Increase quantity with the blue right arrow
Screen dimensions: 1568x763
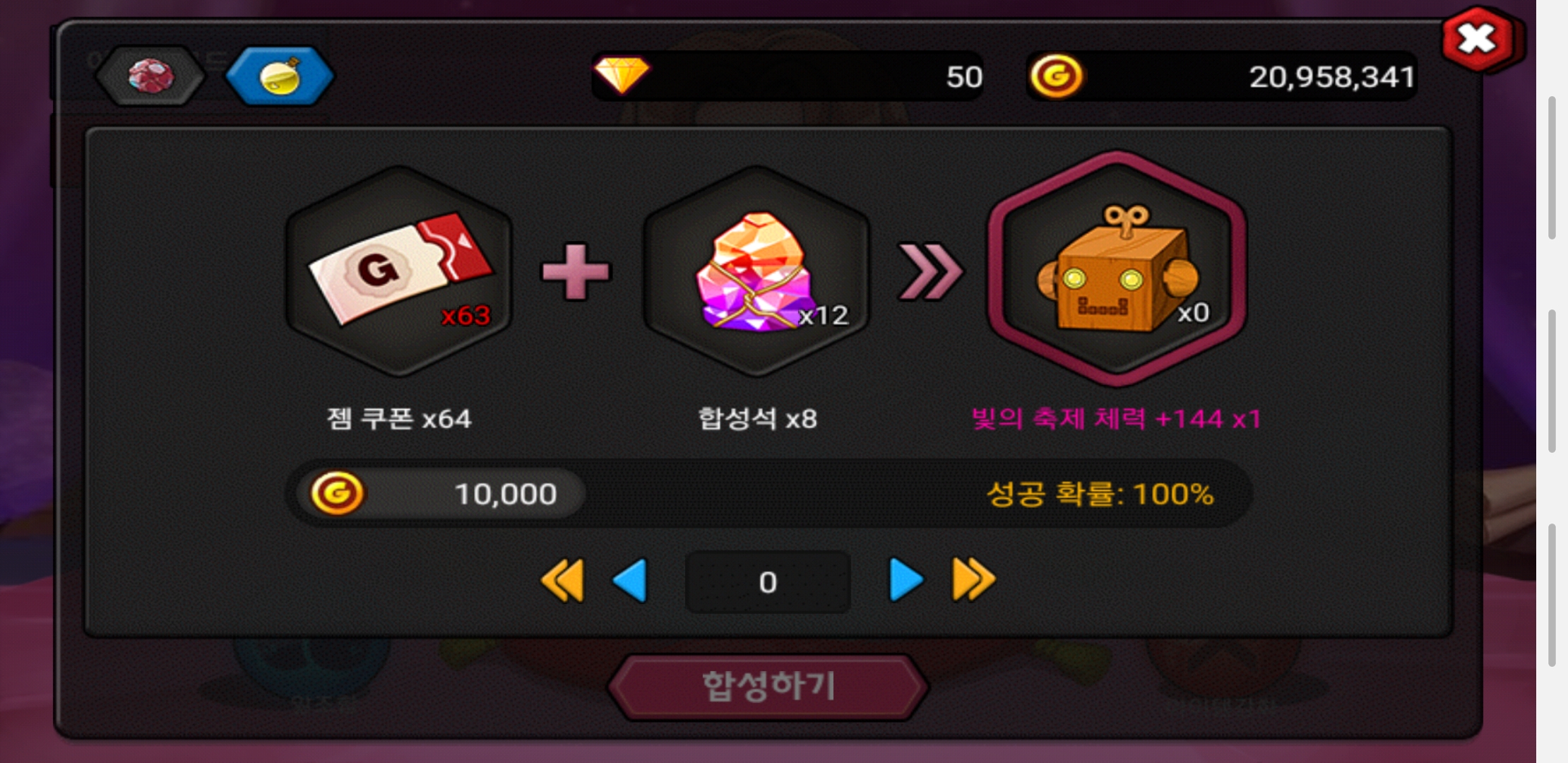tap(906, 580)
